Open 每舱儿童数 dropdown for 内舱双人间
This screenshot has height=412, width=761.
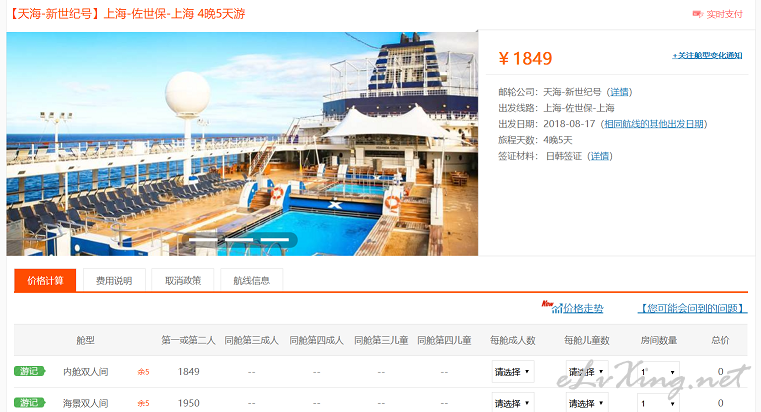(x=587, y=372)
